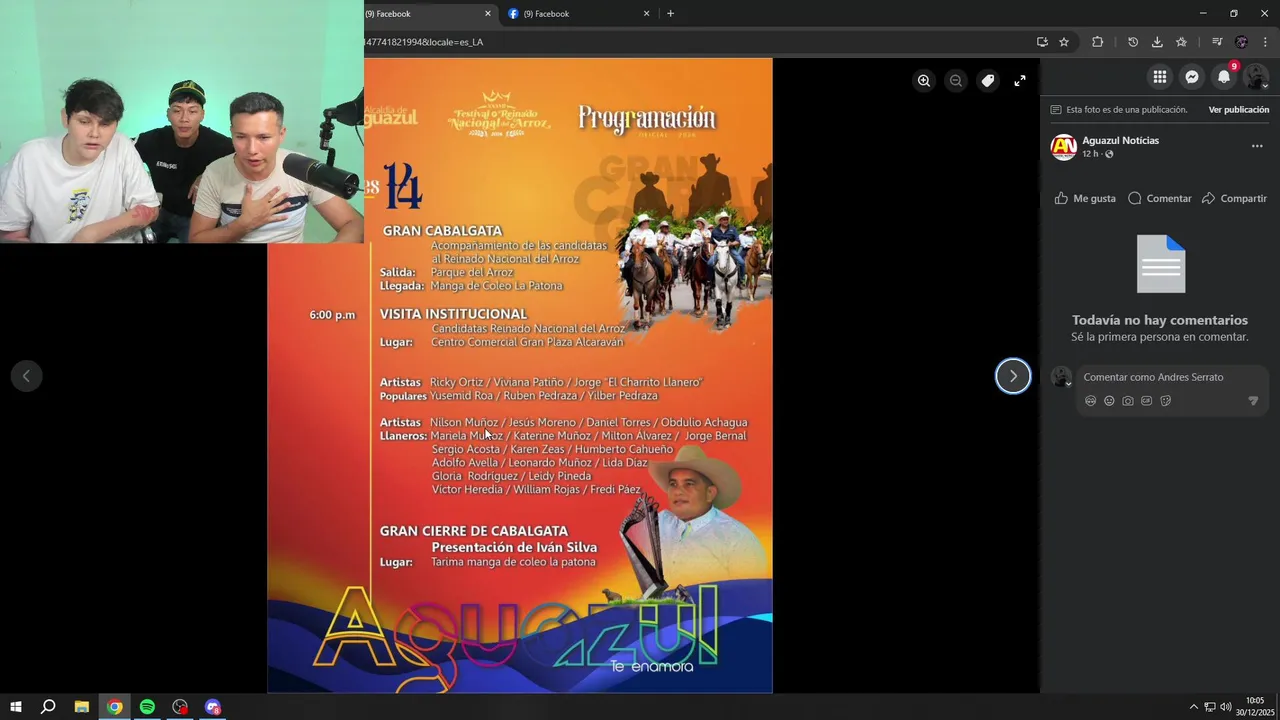Open Windows Start menu
Image resolution: width=1280 pixels, height=720 pixels.
tap(16, 707)
